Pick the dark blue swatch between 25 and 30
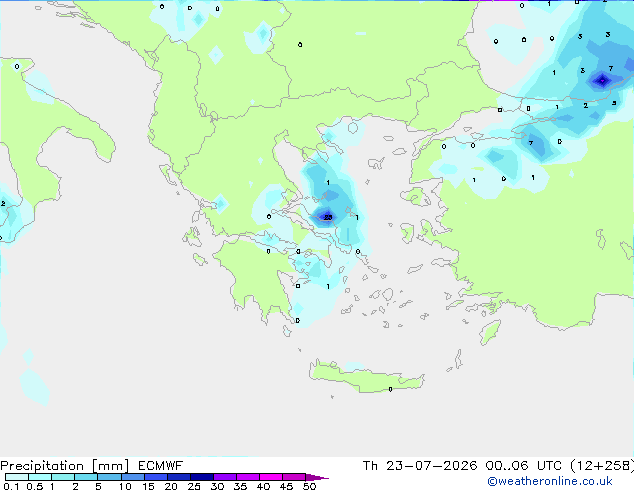 tap(202, 477)
